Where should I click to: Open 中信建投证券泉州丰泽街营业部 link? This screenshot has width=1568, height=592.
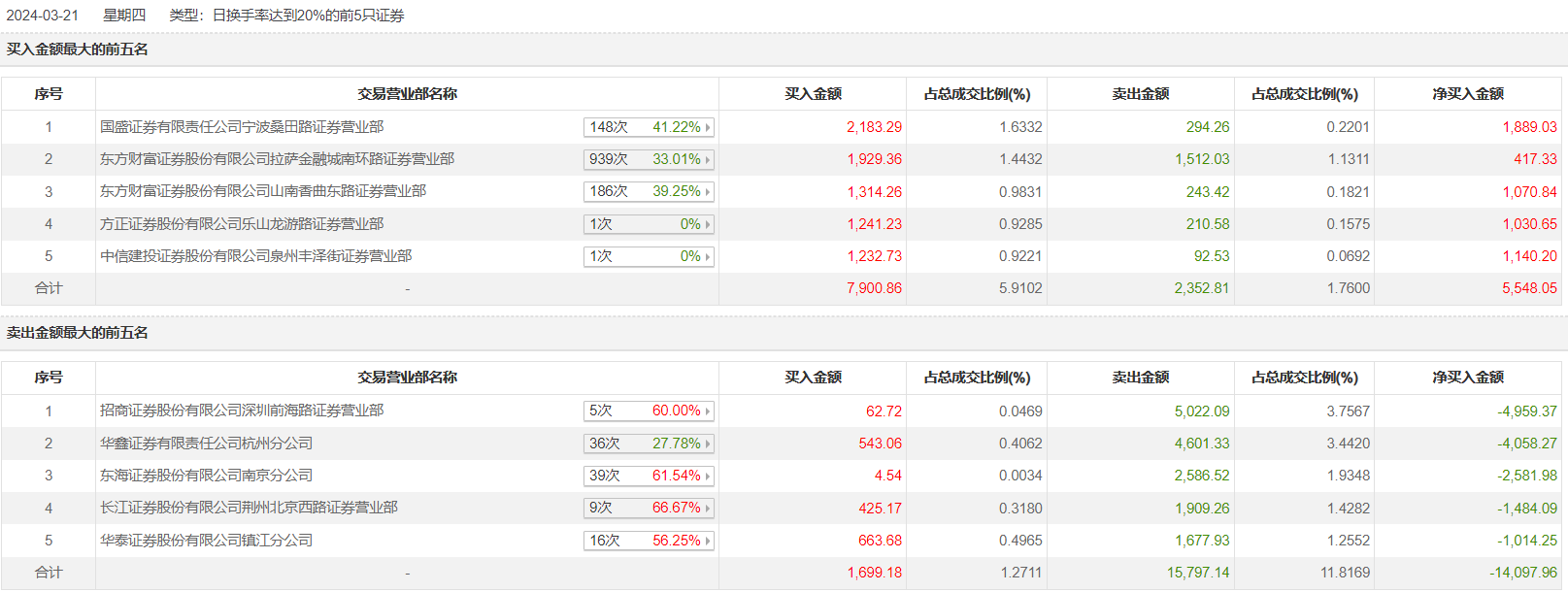[x=255, y=256]
